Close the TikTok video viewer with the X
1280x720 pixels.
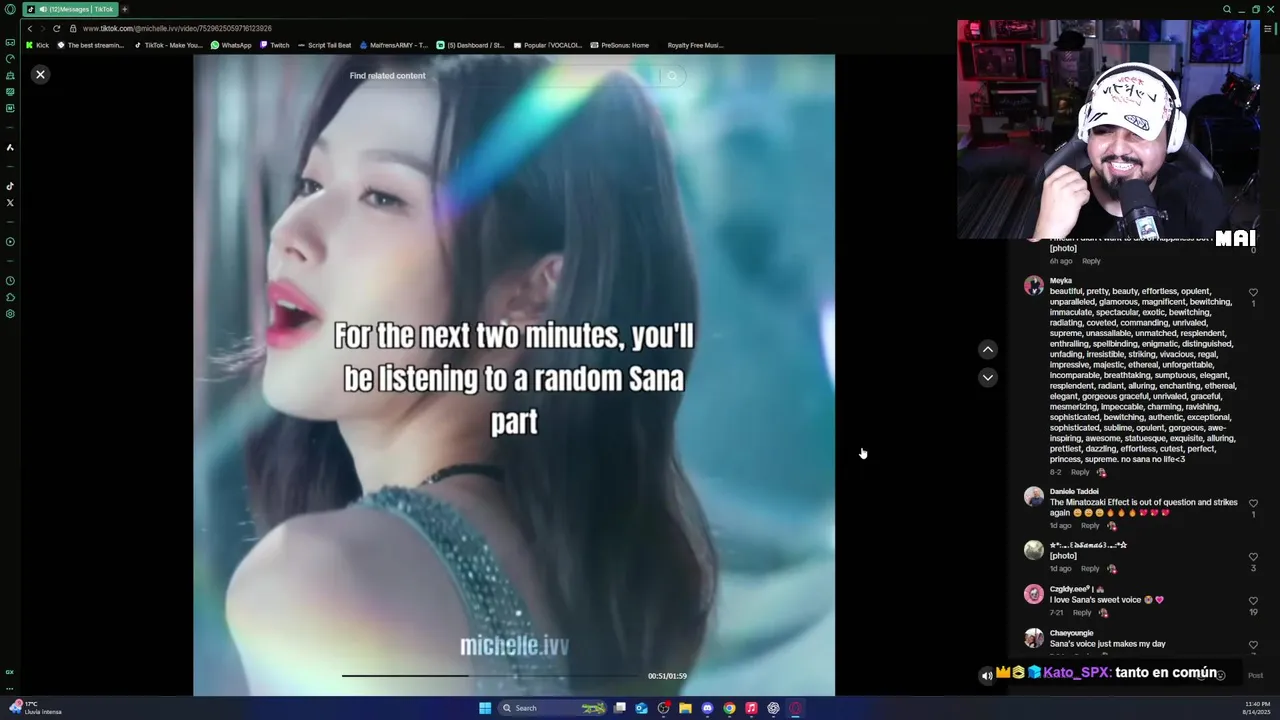coord(40,74)
